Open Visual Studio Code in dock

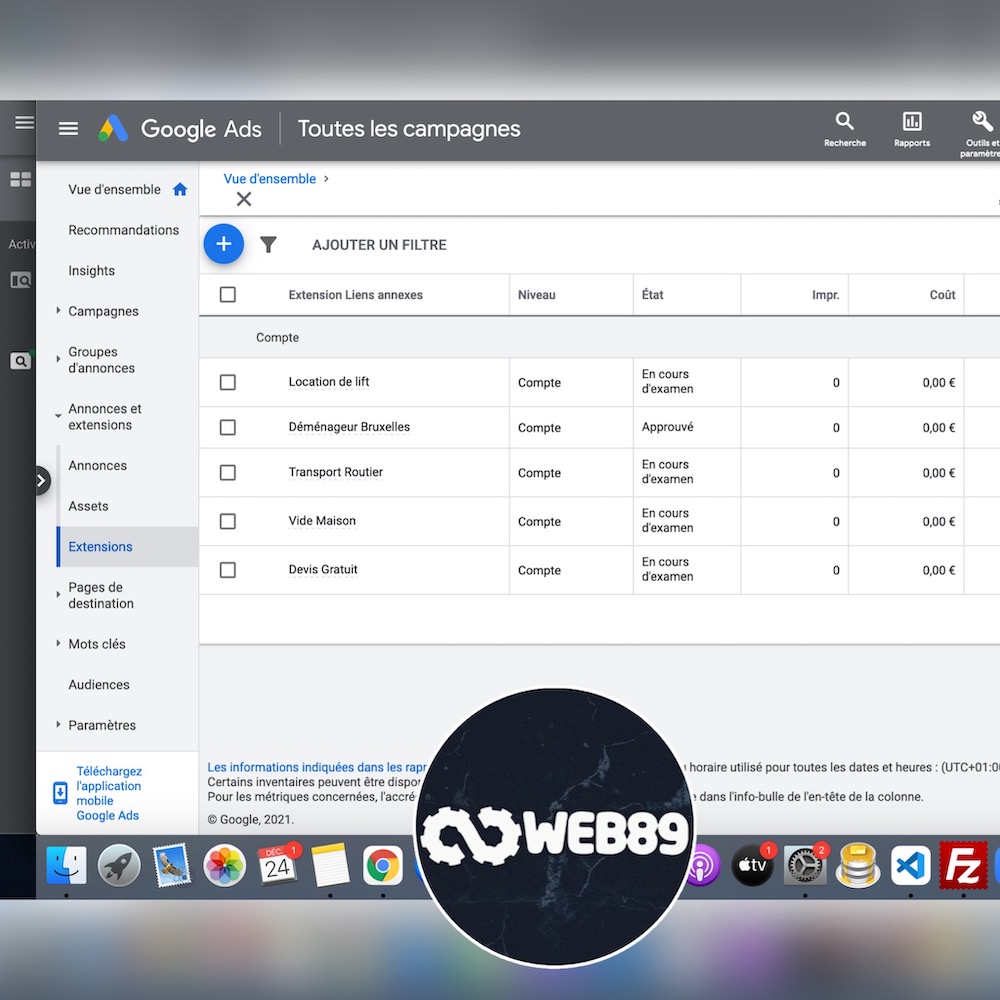911,865
